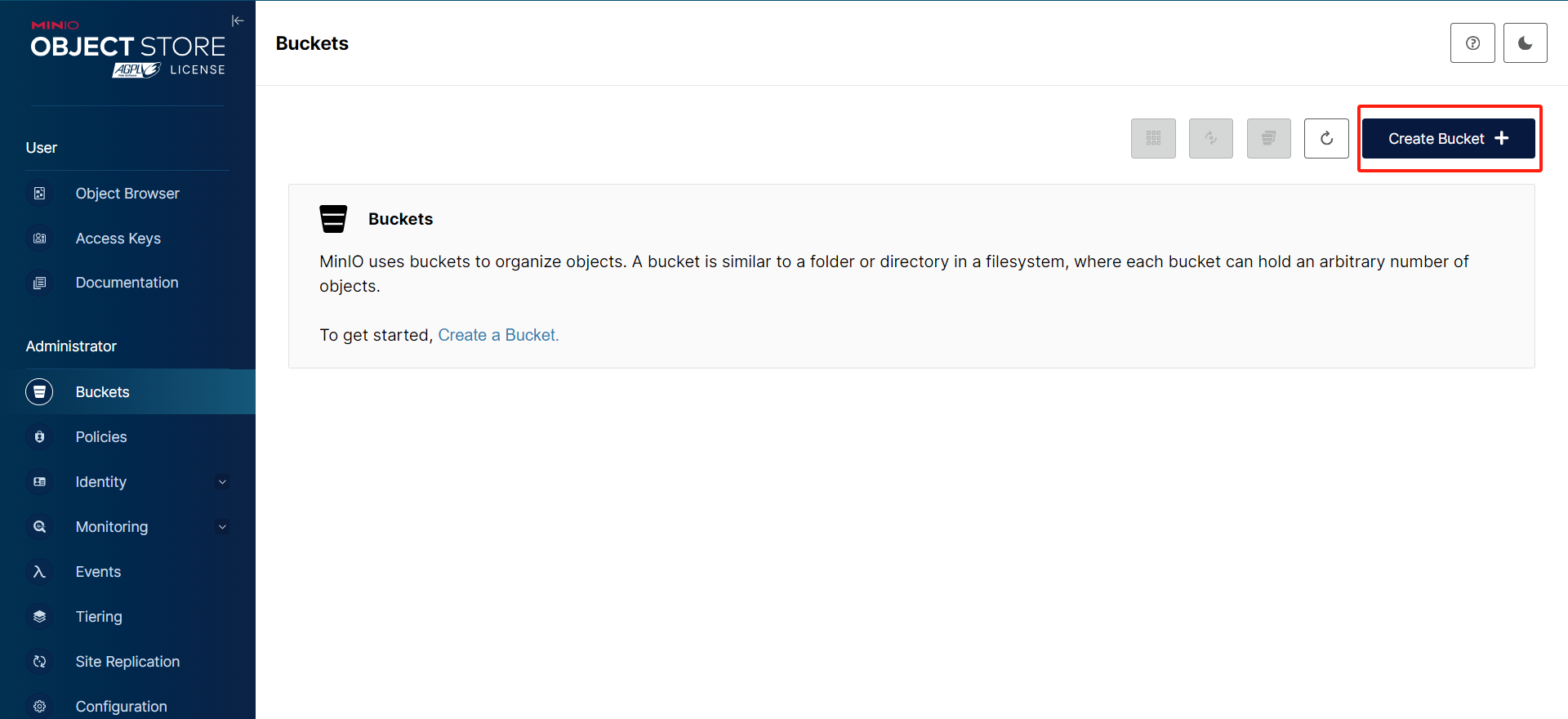The image size is (1568, 719).
Task: Click the Site Replication icon
Action: click(39, 662)
